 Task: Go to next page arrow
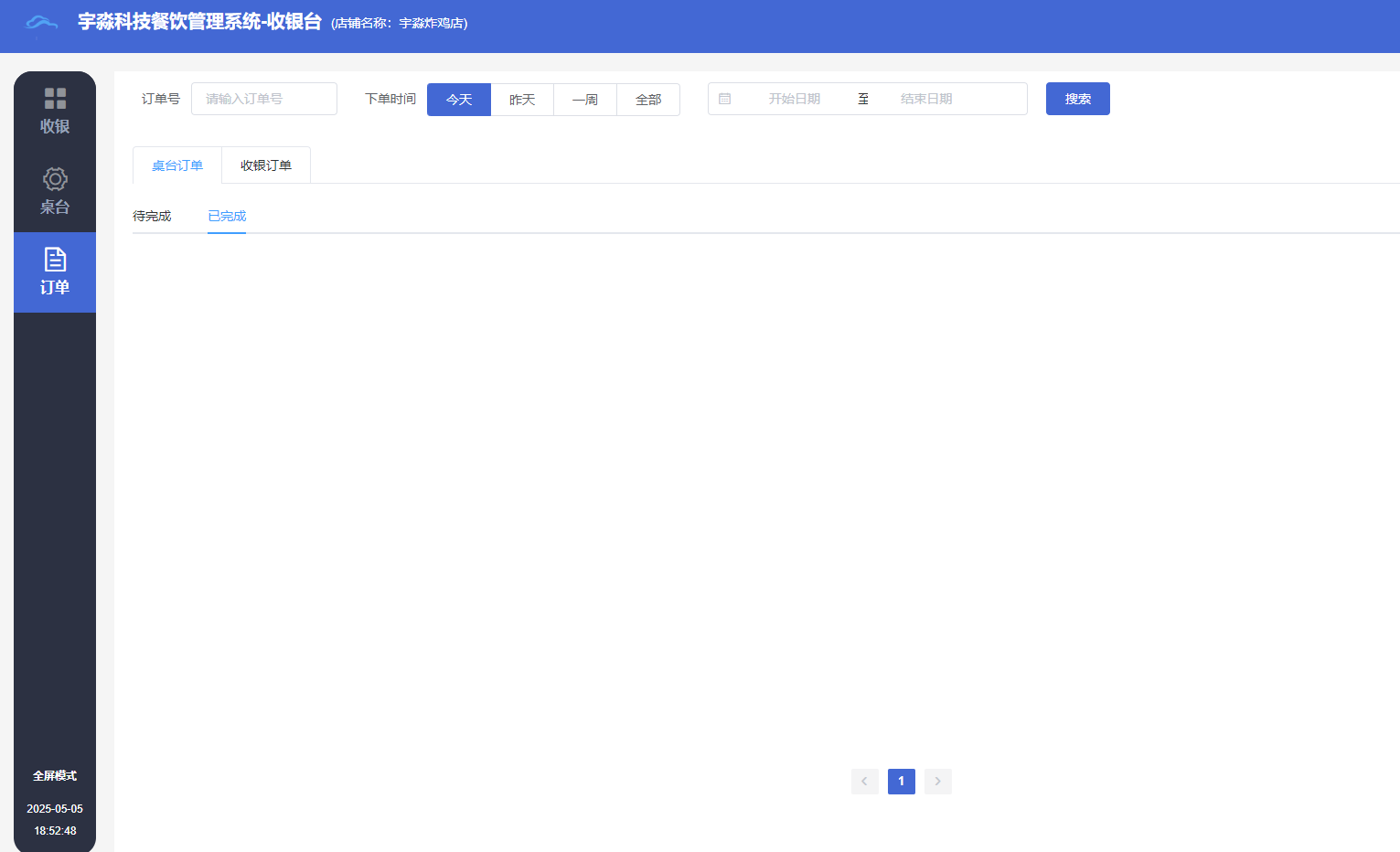(x=937, y=782)
